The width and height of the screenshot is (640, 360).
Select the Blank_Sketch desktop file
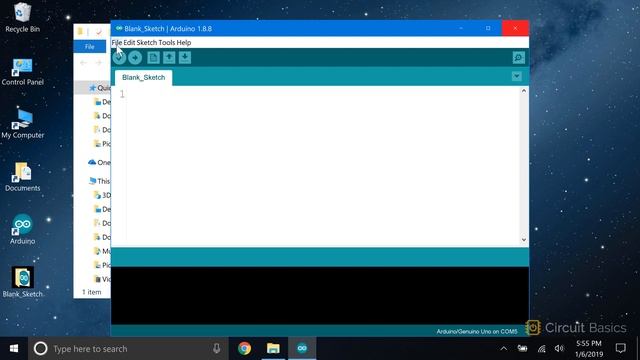click(x=22, y=282)
